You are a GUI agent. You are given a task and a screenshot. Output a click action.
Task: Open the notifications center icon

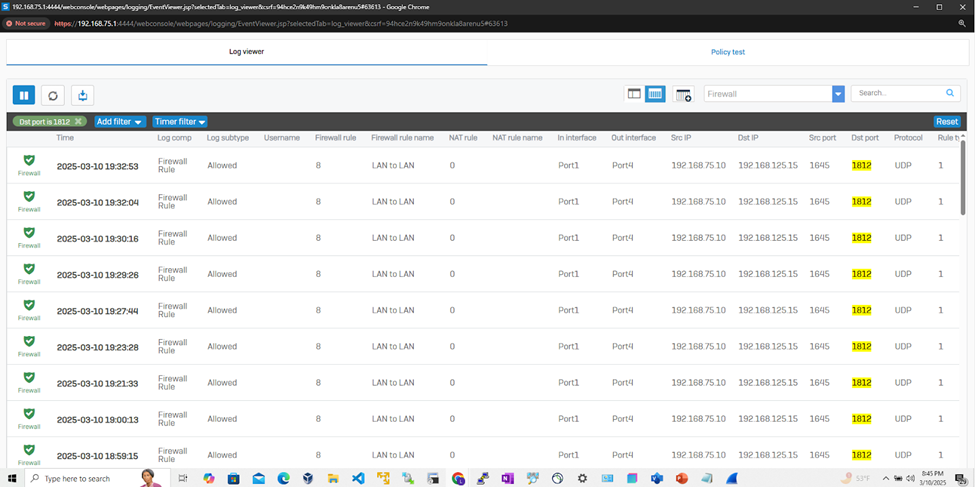click(x=959, y=478)
